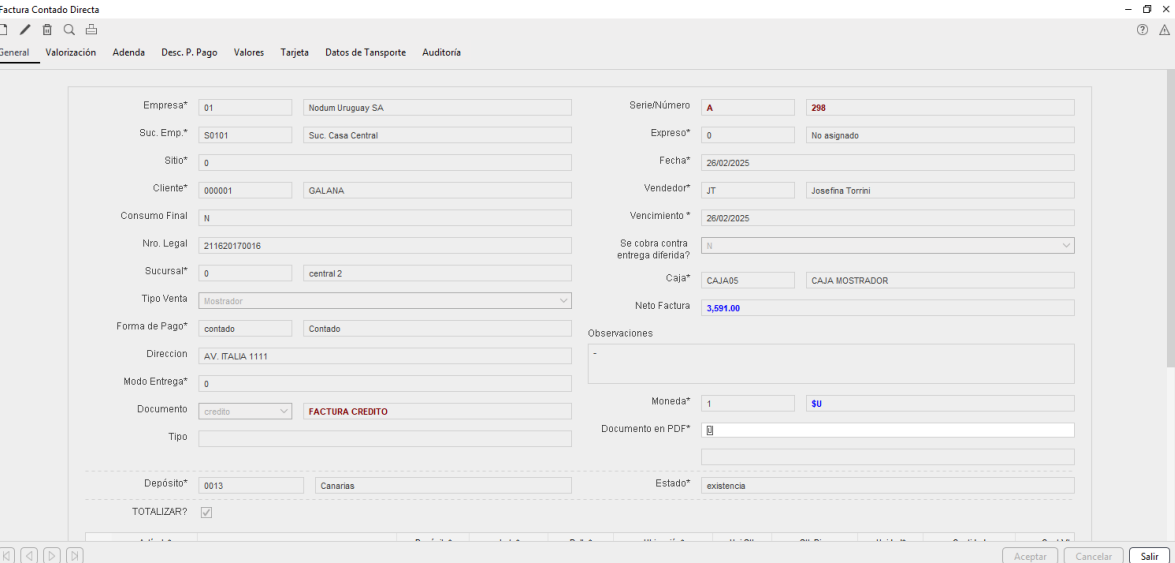1175x563 pixels.
Task: Click the printer icon in toolbar
Action: click(91, 30)
